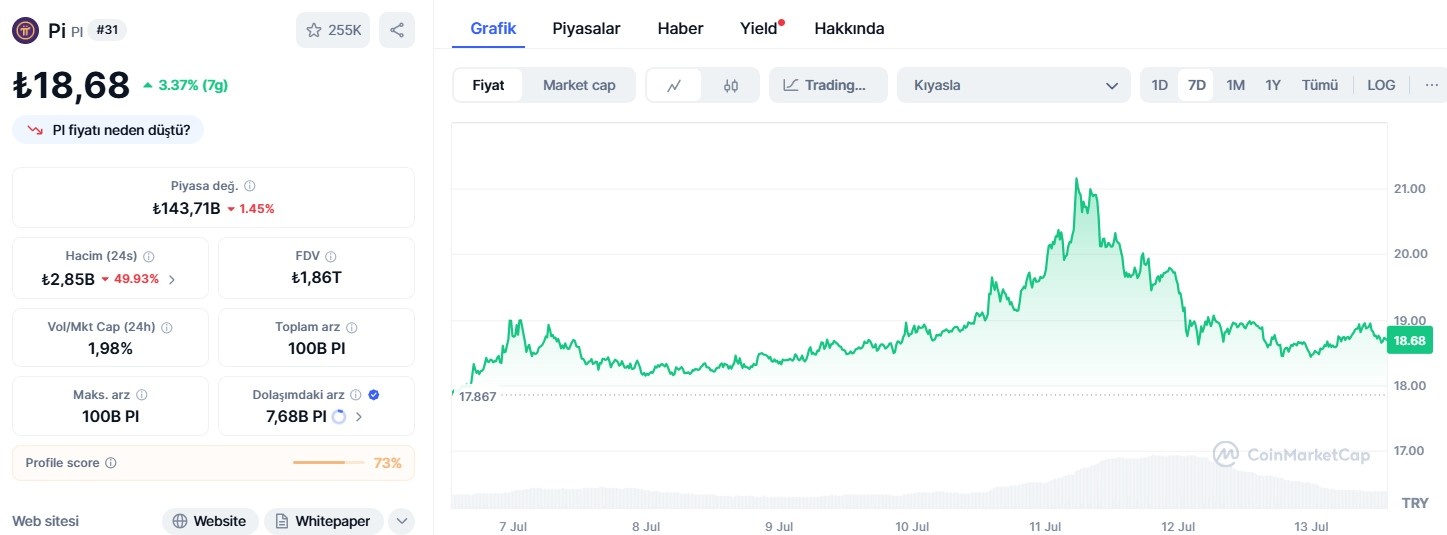Click the verified badge on Dolaşımdaki arz
The image size is (1447, 535).
[x=373, y=395]
